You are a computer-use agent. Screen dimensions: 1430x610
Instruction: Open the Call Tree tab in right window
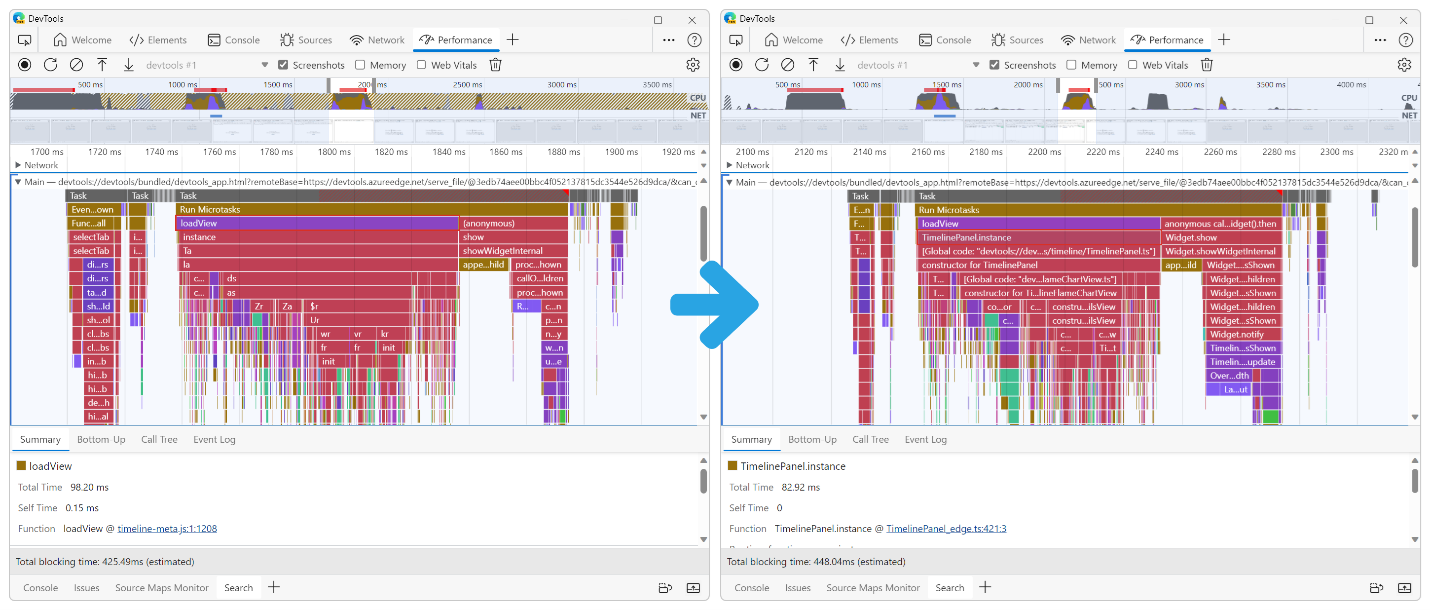click(x=870, y=439)
